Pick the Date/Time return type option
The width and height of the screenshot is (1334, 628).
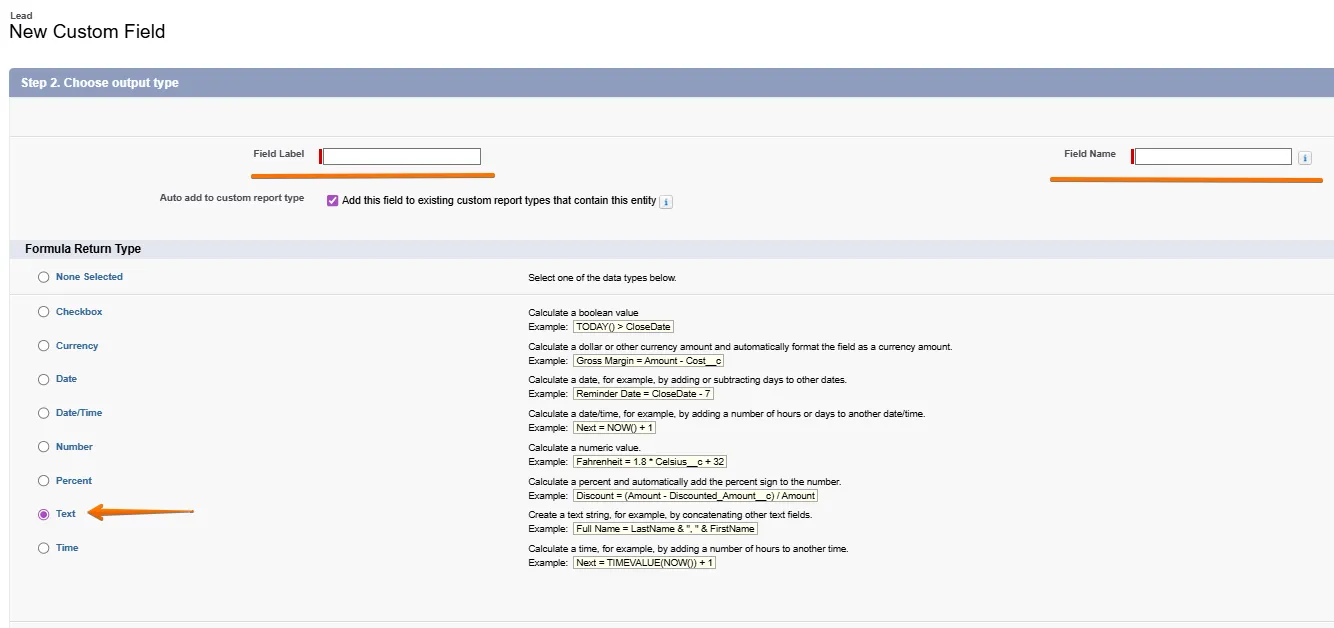[43, 413]
